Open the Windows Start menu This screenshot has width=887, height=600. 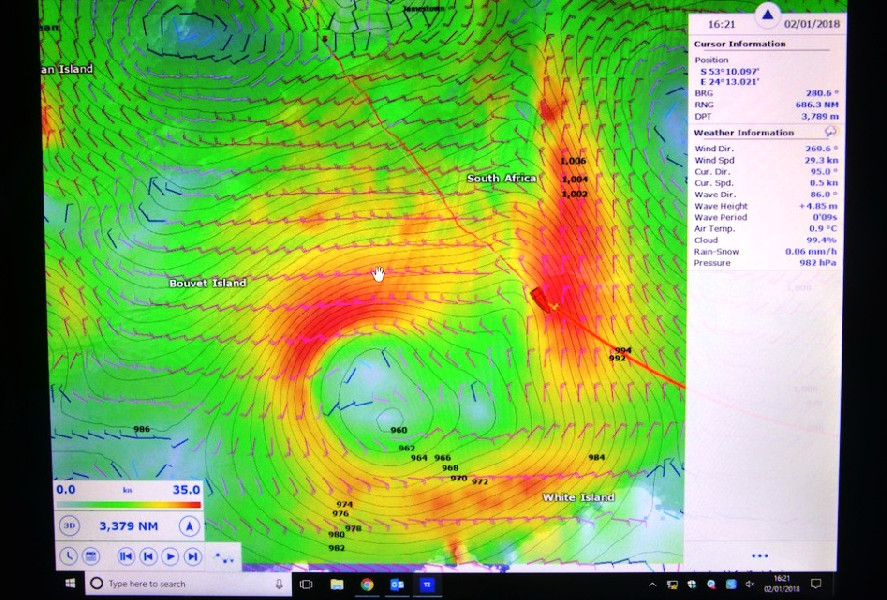(71, 583)
